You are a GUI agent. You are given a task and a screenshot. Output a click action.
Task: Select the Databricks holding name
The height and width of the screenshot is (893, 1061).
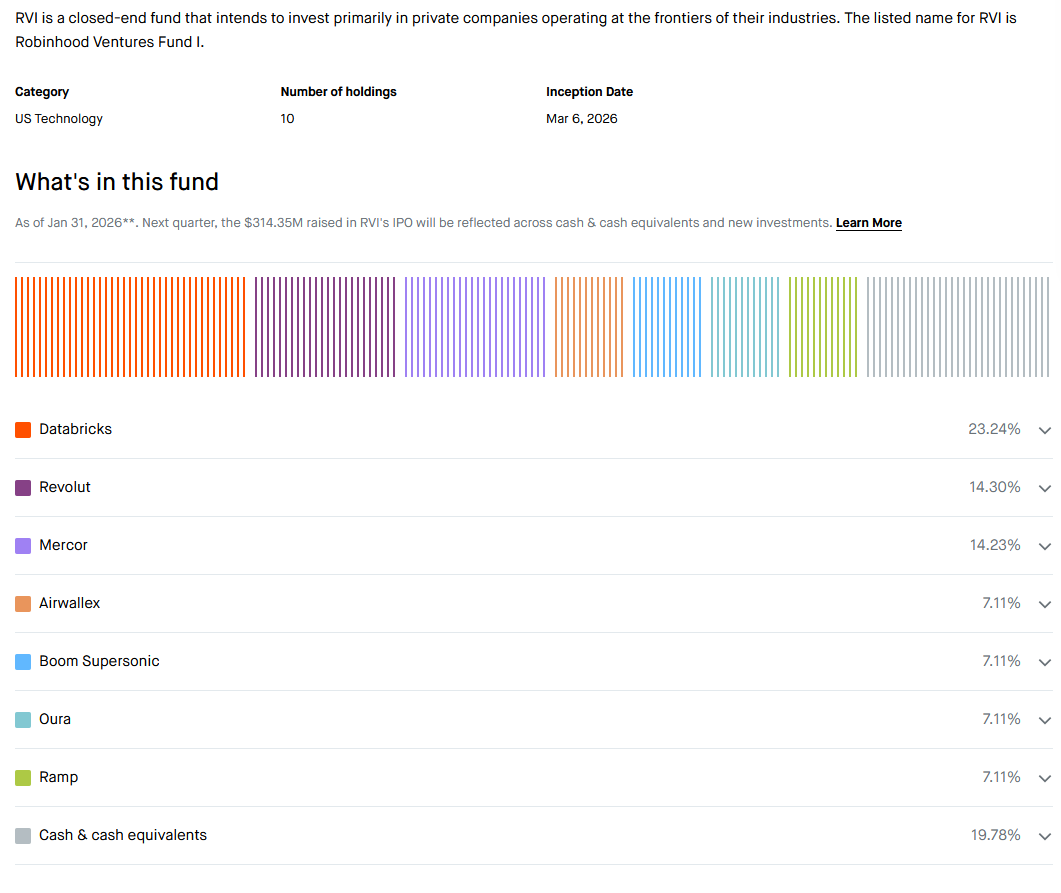[x=75, y=429]
